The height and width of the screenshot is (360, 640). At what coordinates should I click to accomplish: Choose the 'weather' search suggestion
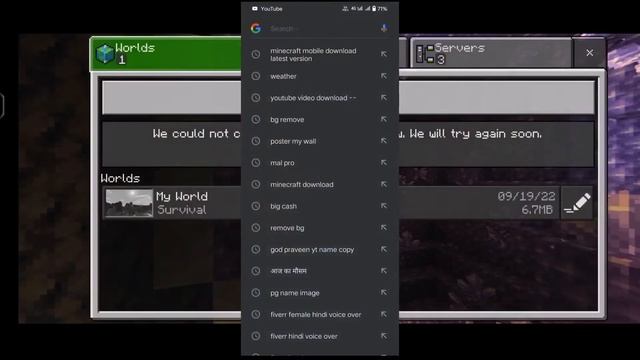(283, 76)
